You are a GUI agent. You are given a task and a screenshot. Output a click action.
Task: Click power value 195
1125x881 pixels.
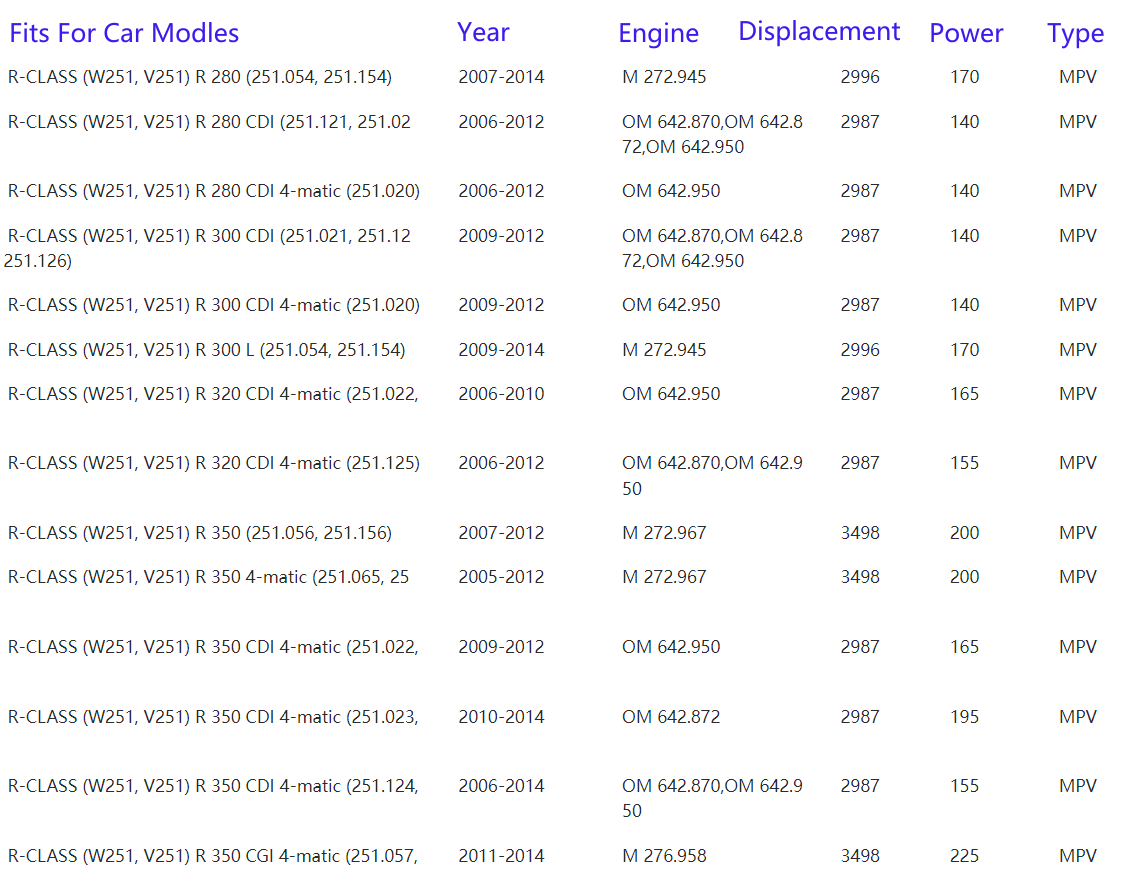coord(965,717)
